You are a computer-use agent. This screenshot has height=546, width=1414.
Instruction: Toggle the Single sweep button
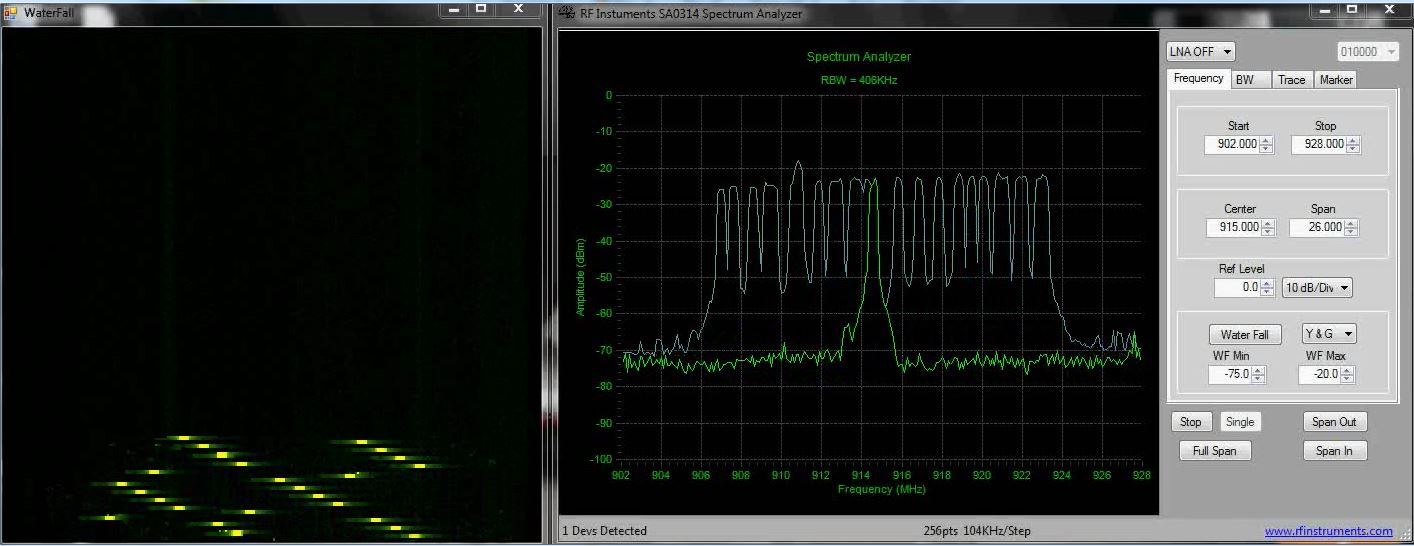pyautogui.click(x=1239, y=422)
